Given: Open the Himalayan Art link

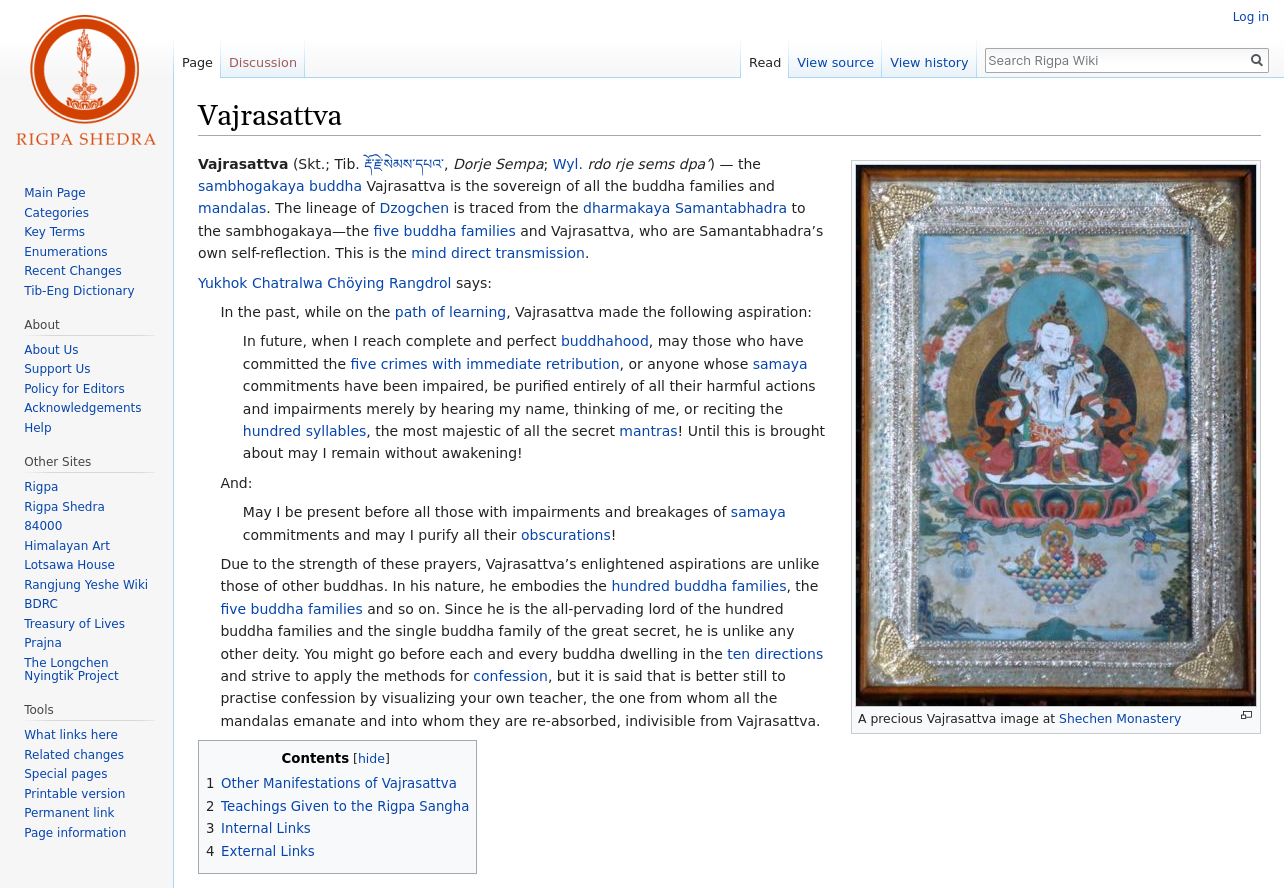Looking at the screenshot, I should (67, 546).
